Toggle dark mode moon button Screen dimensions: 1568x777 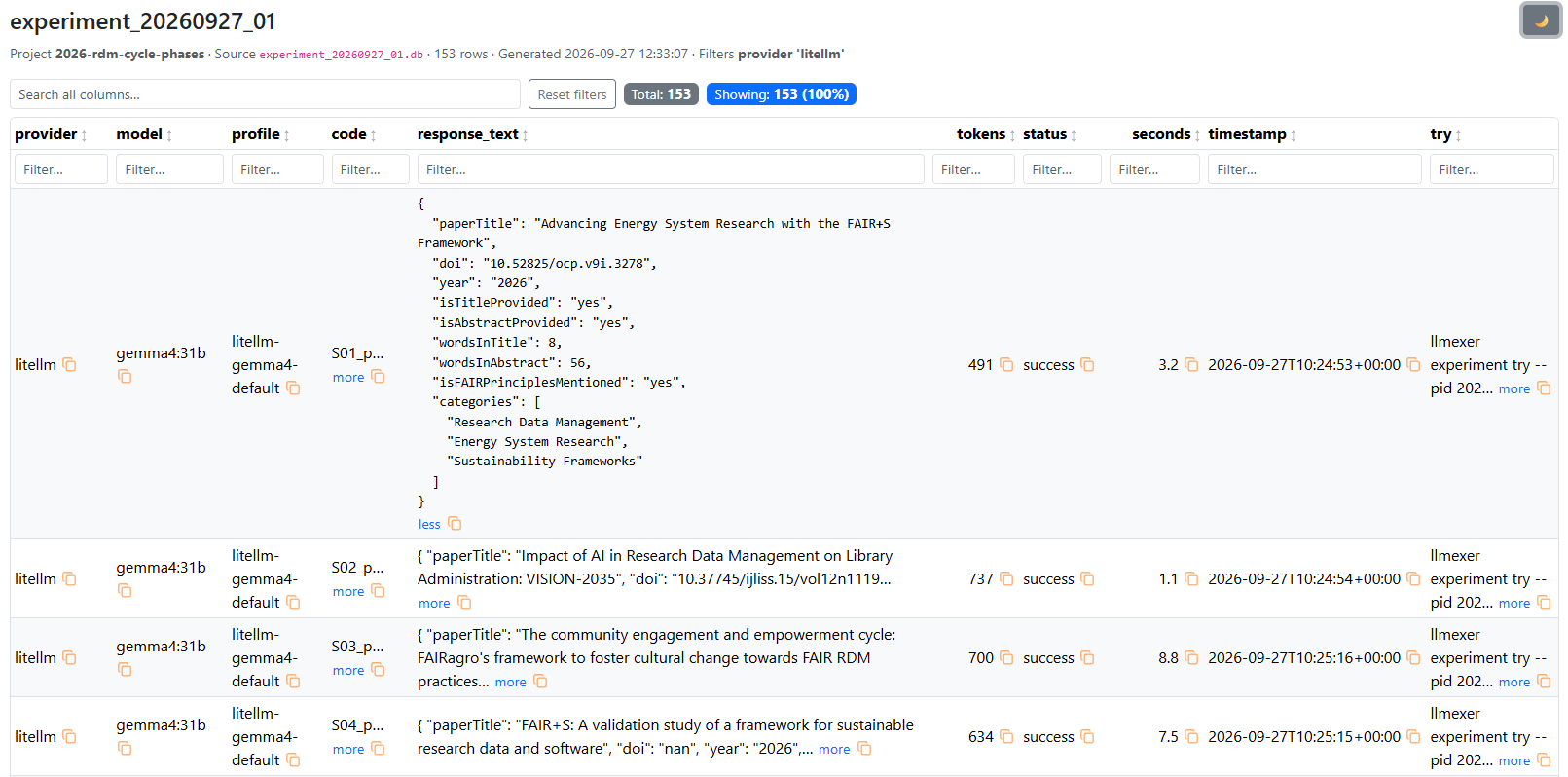click(1541, 20)
